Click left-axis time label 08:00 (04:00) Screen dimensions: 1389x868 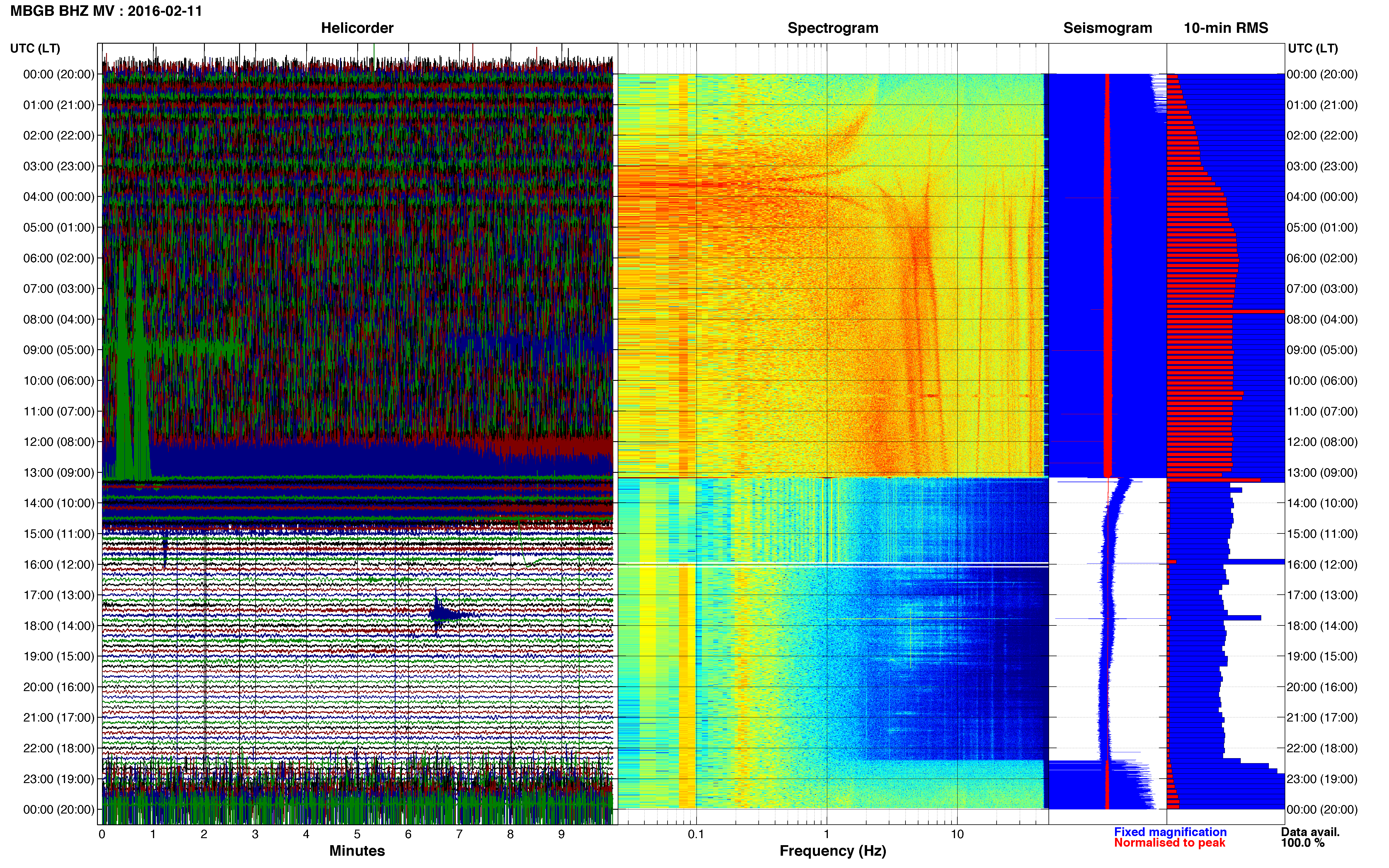[x=59, y=319]
